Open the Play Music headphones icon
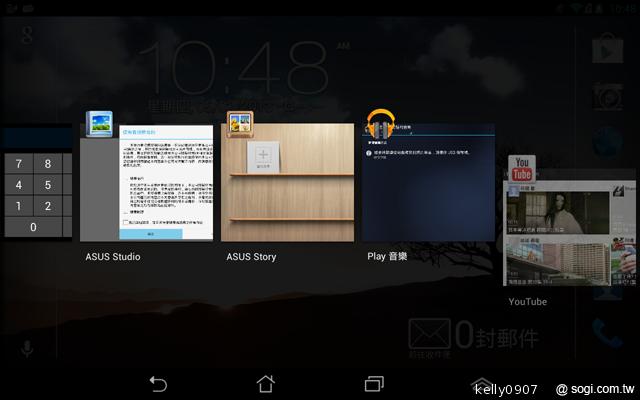This screenshot has width=640, height=400. (380, 124)
